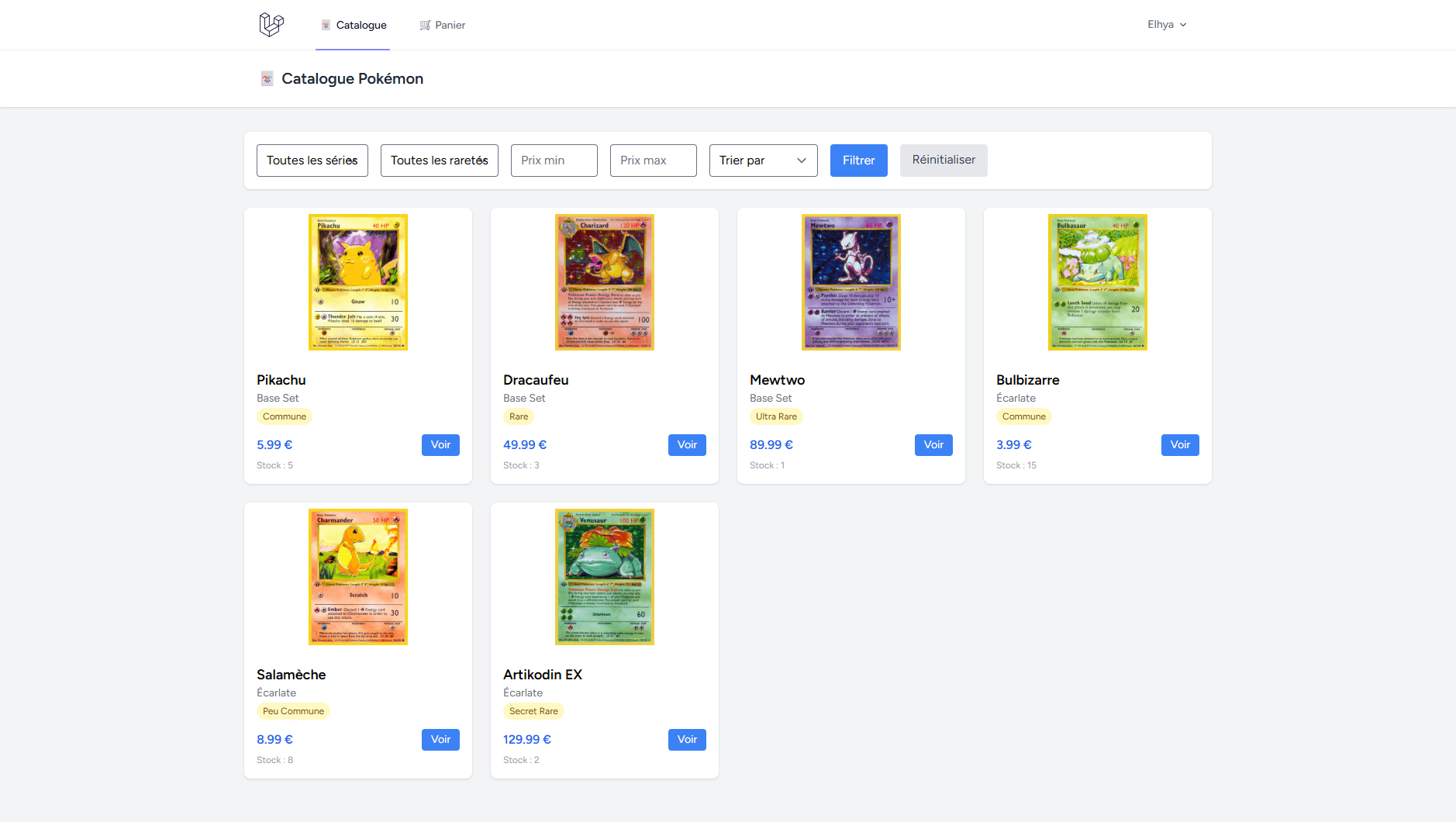Click the shopping cart icon beside Panier
This screenshot has height=822, width=1456.
click(423, 24)
